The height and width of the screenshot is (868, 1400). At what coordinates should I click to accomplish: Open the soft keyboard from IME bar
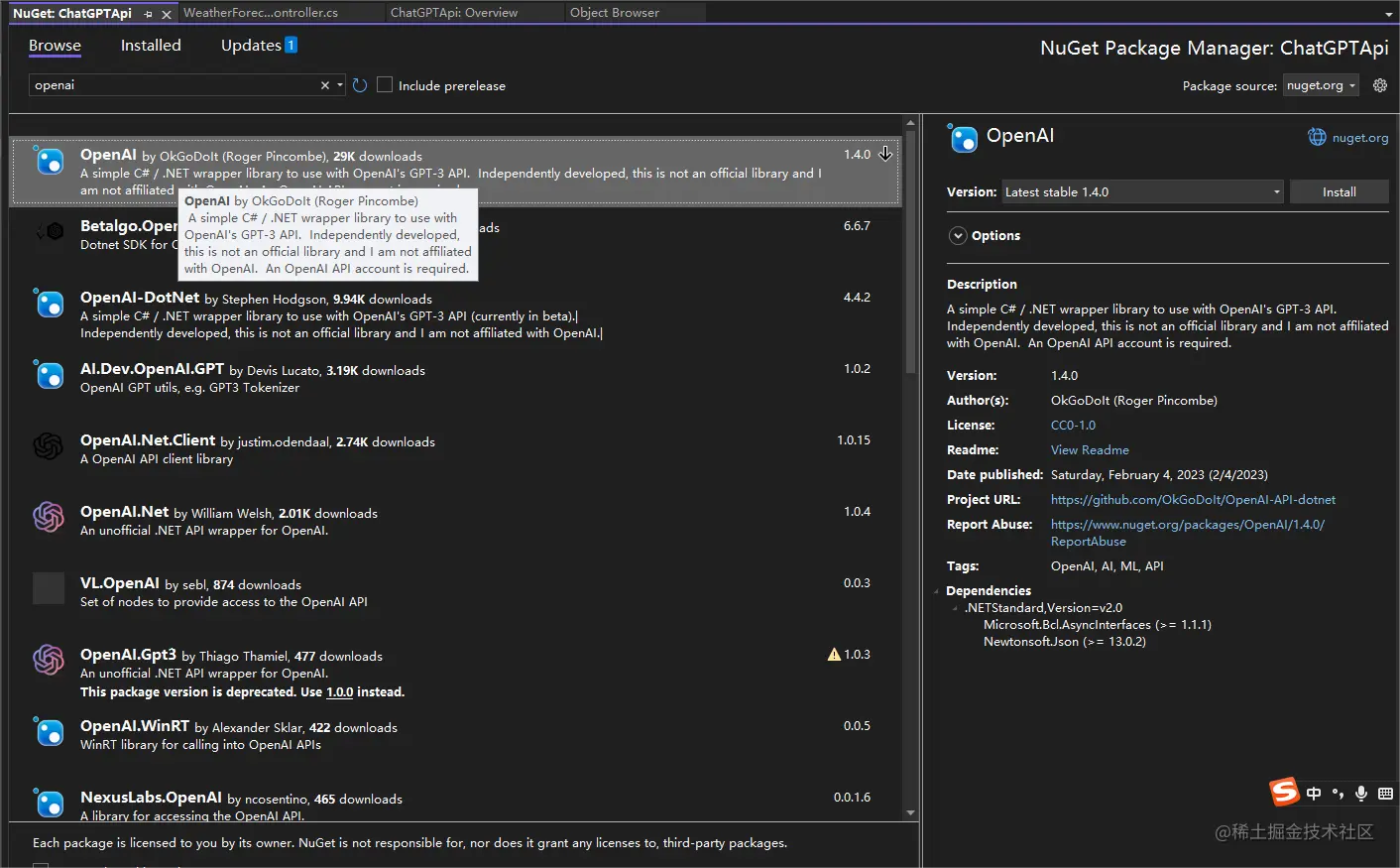pyautogui.click(x=1385, y=794)
